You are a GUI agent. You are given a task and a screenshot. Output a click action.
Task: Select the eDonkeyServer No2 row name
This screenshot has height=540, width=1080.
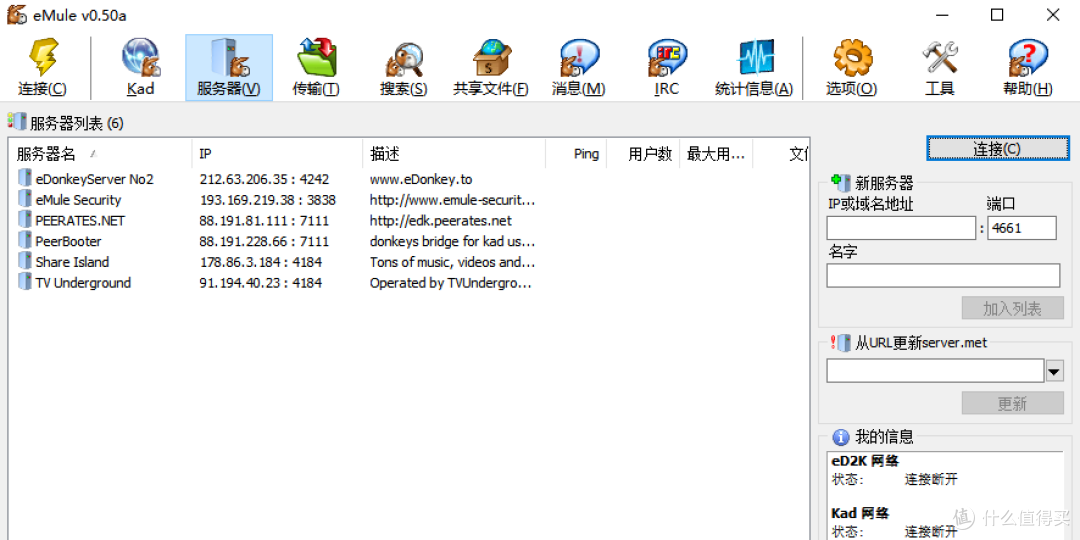[94, 179]
